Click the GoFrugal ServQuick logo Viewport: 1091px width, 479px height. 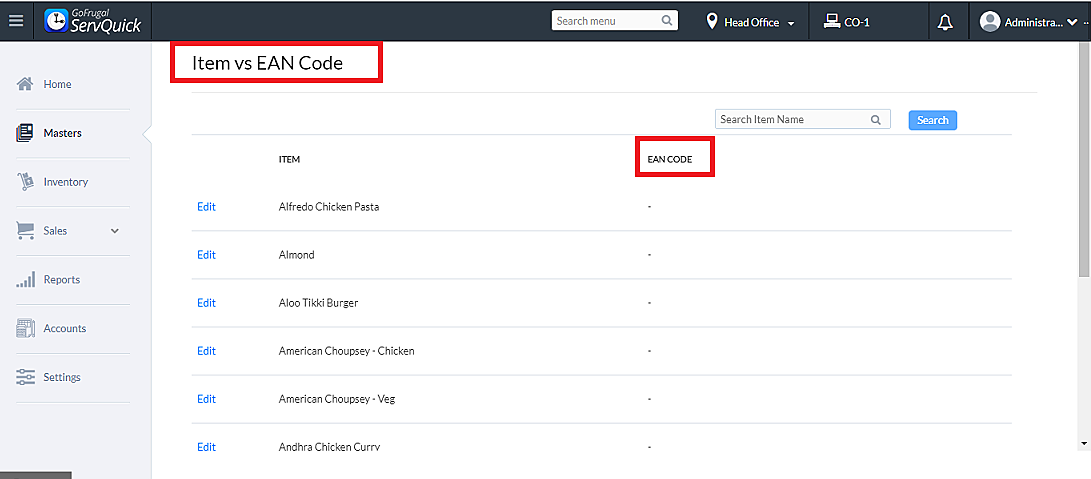(93, 21)
